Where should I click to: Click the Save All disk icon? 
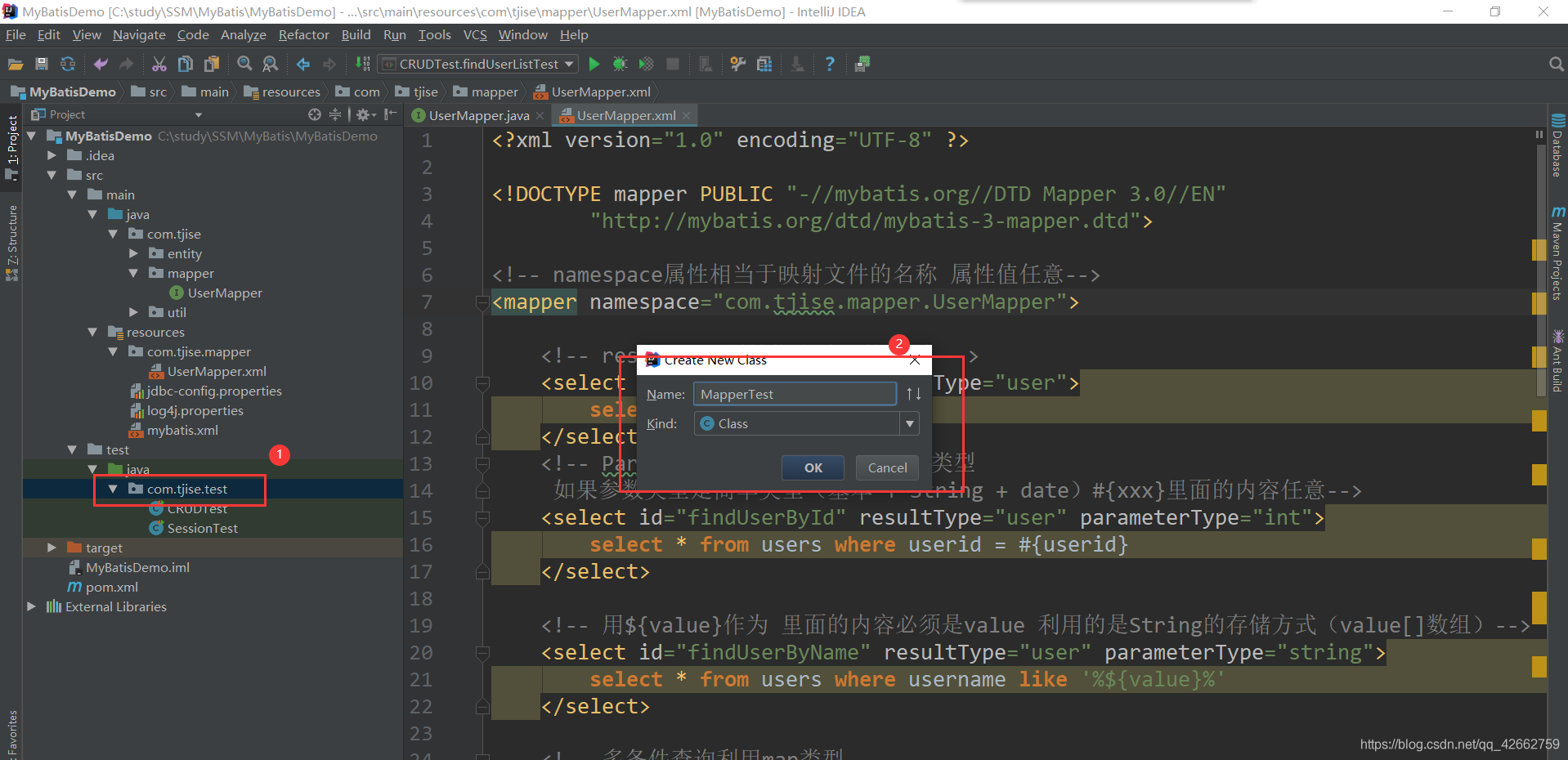[42, 64]
